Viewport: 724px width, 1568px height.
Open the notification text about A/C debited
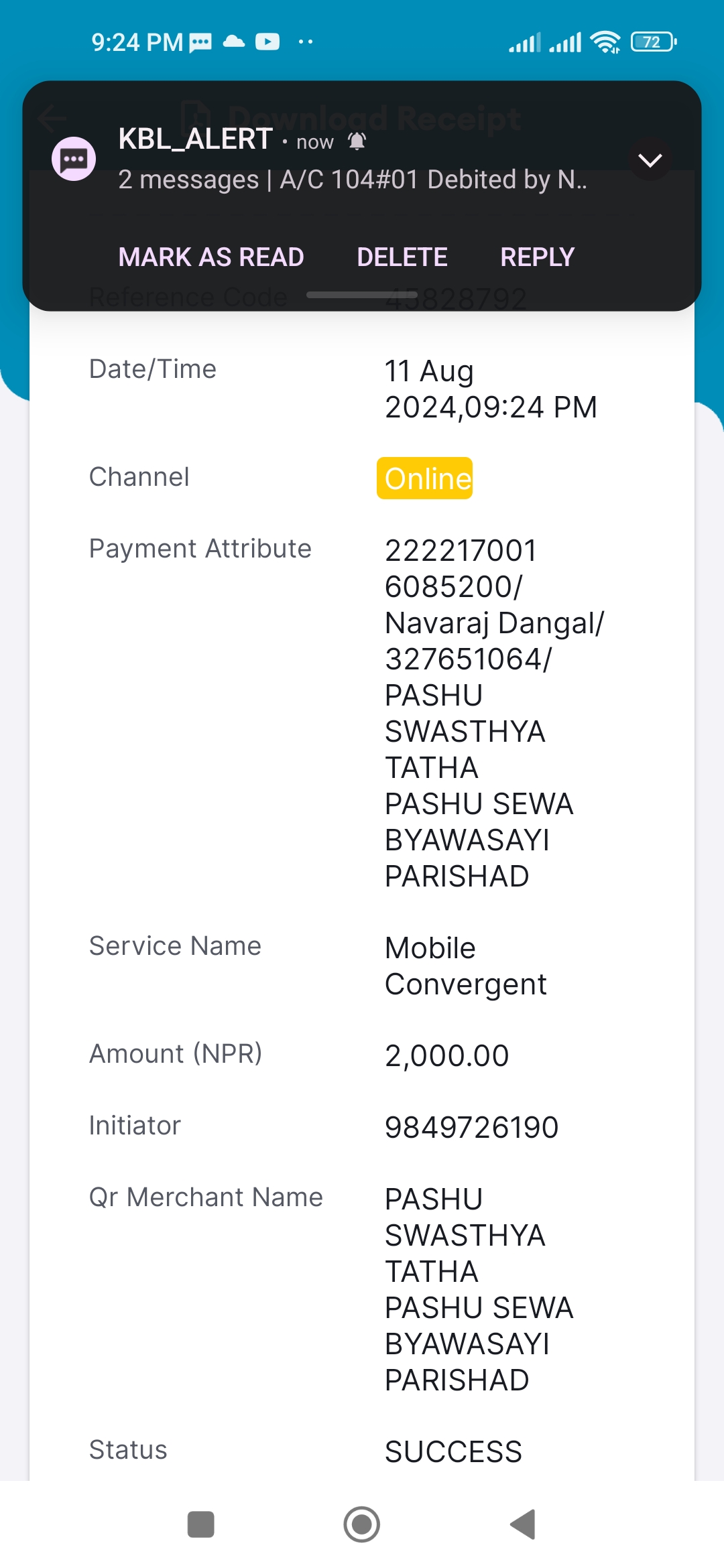(353, 180)
